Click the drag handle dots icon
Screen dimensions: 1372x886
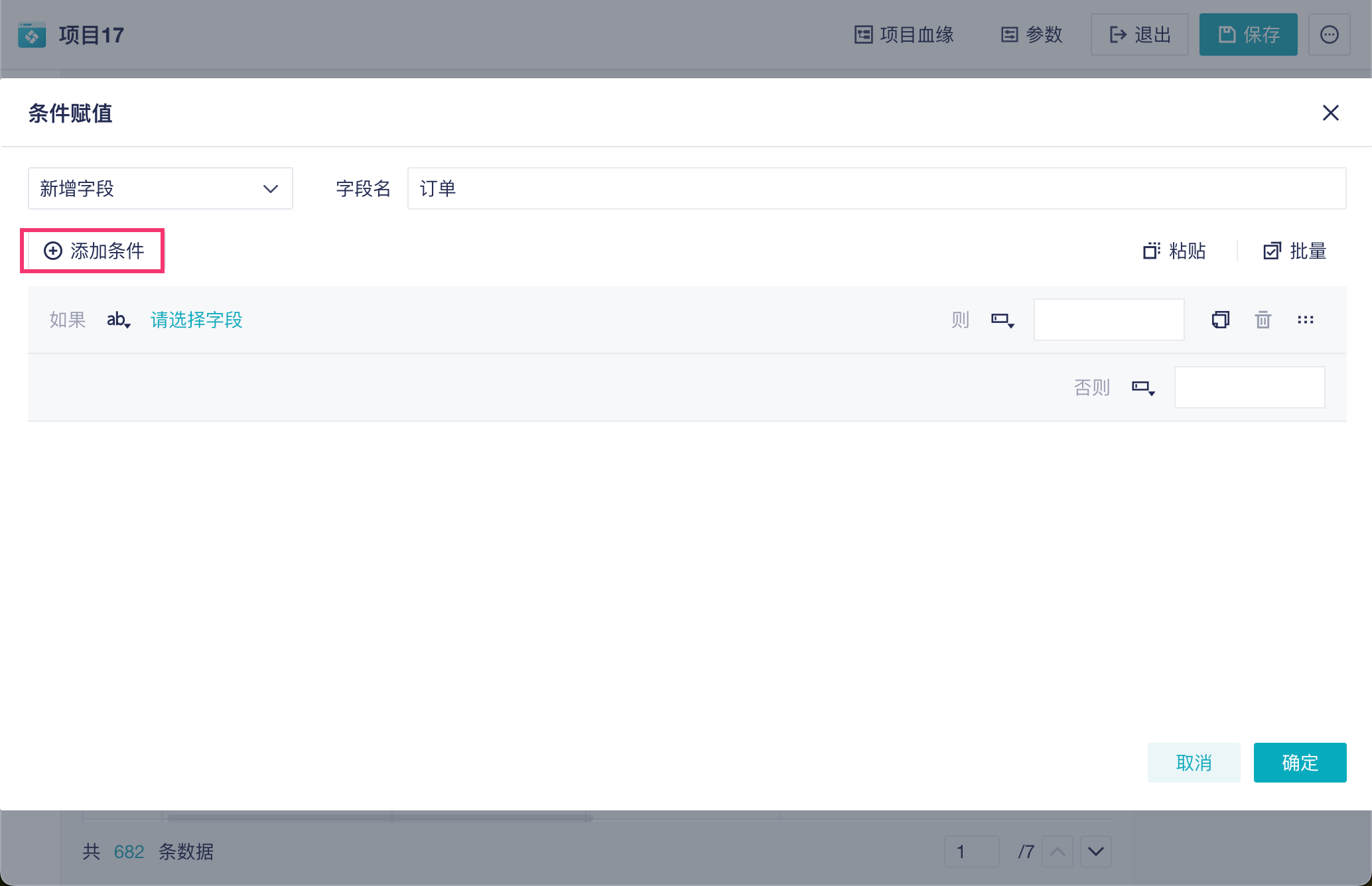tap(1305, 320)
